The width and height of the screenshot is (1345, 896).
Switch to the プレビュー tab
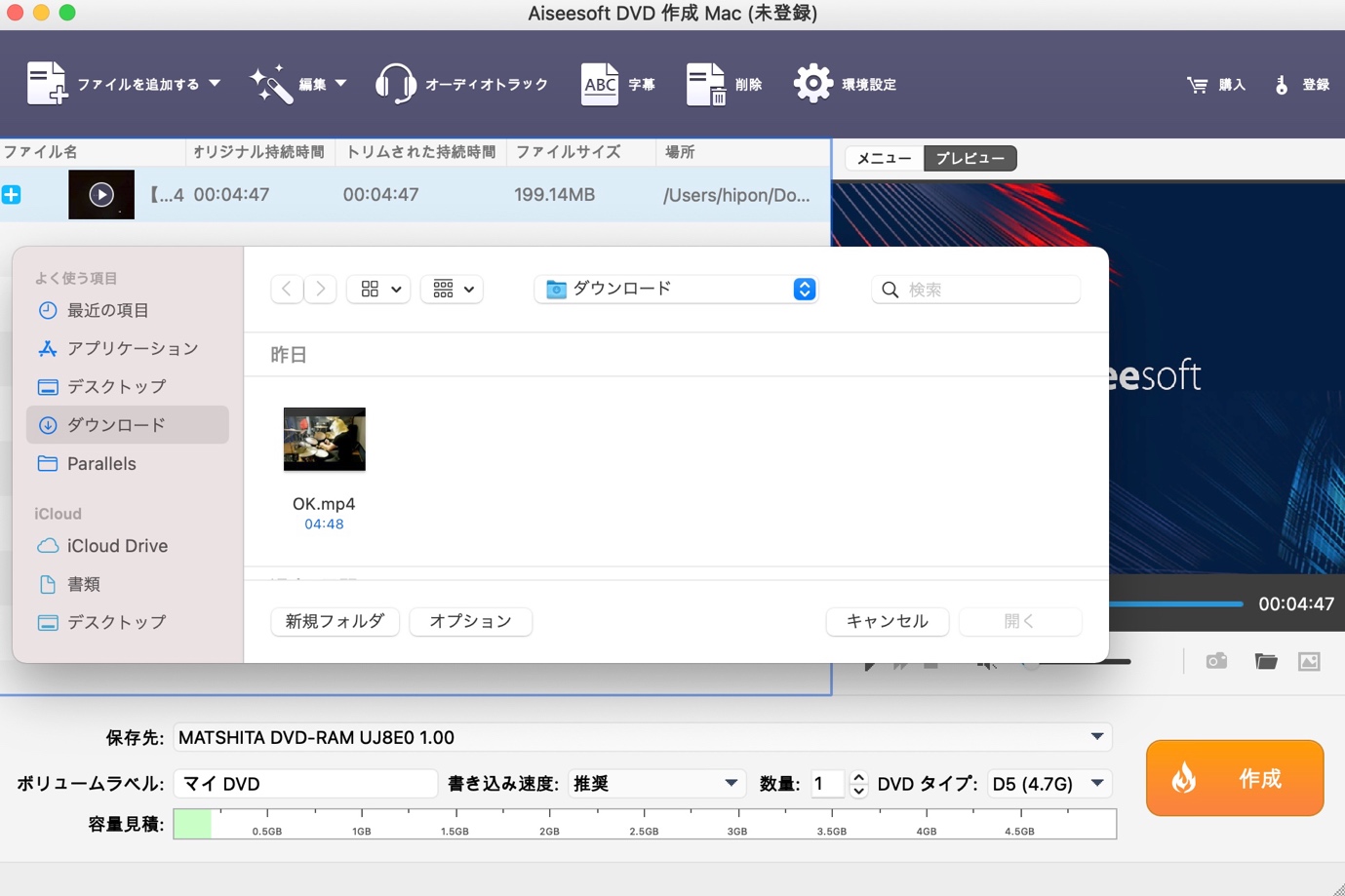click(x=970, y=158)
